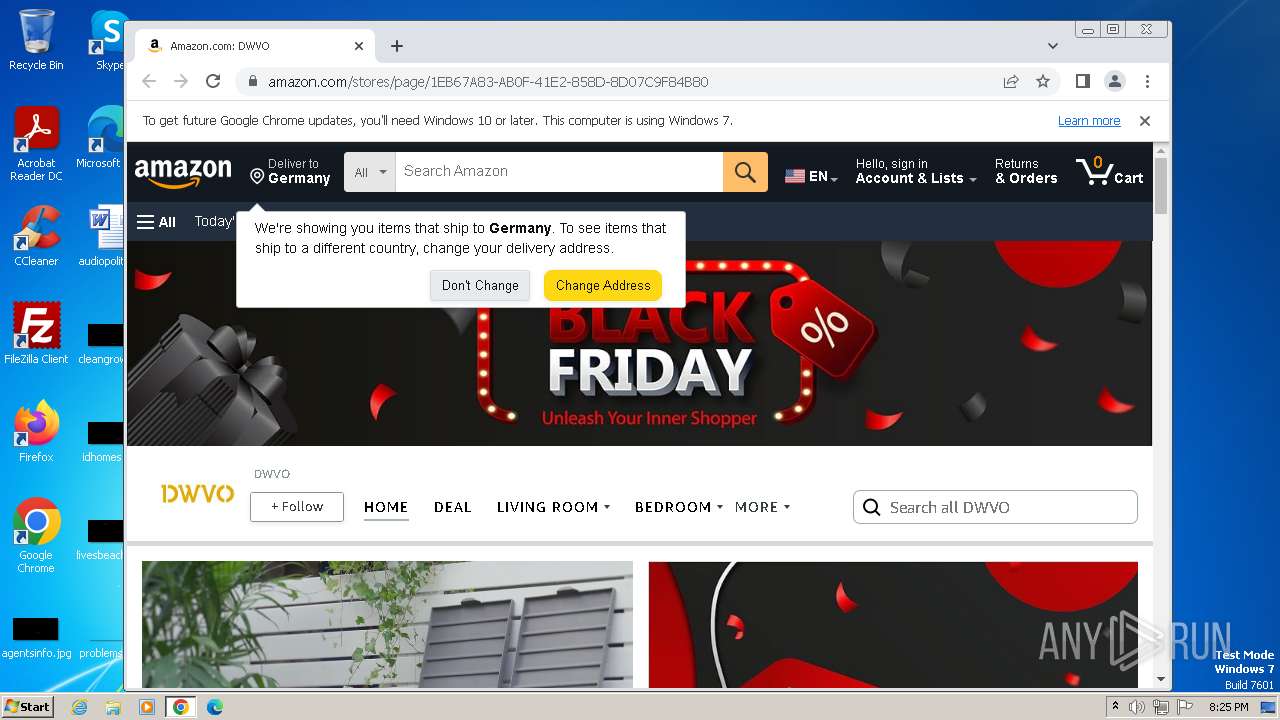Screen dimensions: 1280x720
Task: Follow the DWVO store
Action: click(297, 507)
